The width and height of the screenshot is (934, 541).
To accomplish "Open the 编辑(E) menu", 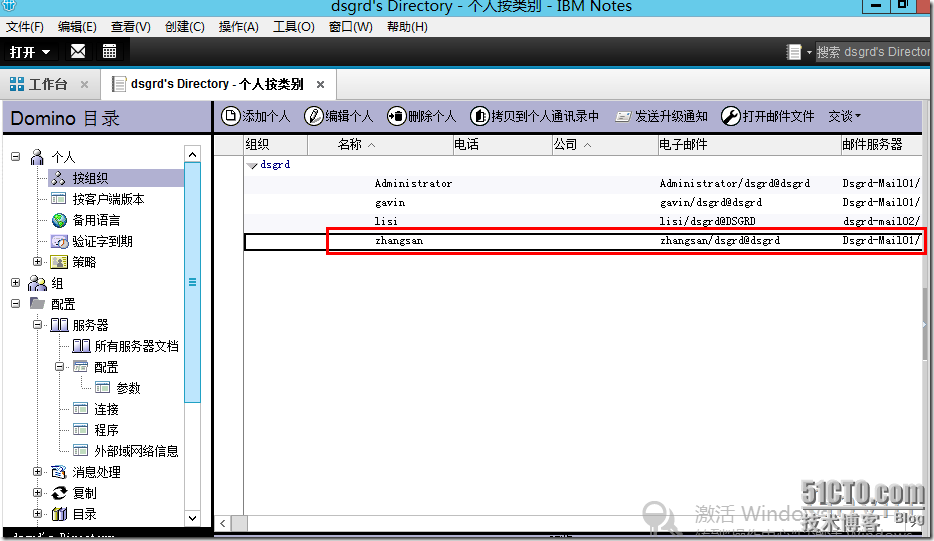I will tap(77, 27).
